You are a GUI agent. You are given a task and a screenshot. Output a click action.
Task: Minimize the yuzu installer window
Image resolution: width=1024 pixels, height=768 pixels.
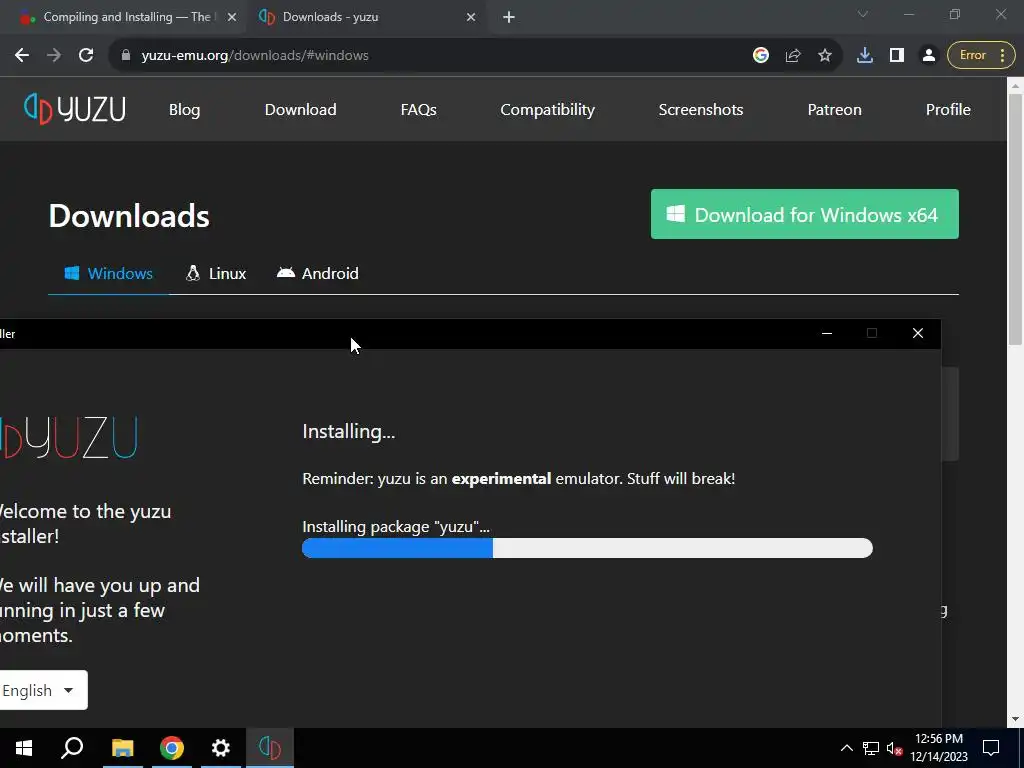[827, 334]
